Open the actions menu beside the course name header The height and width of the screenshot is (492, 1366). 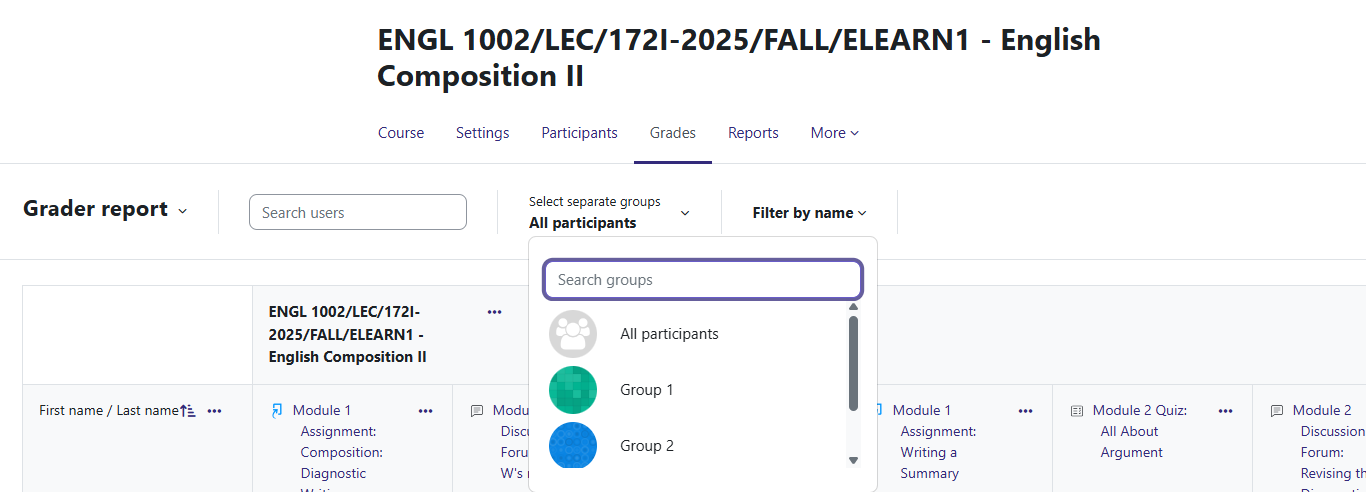point(494,312)
